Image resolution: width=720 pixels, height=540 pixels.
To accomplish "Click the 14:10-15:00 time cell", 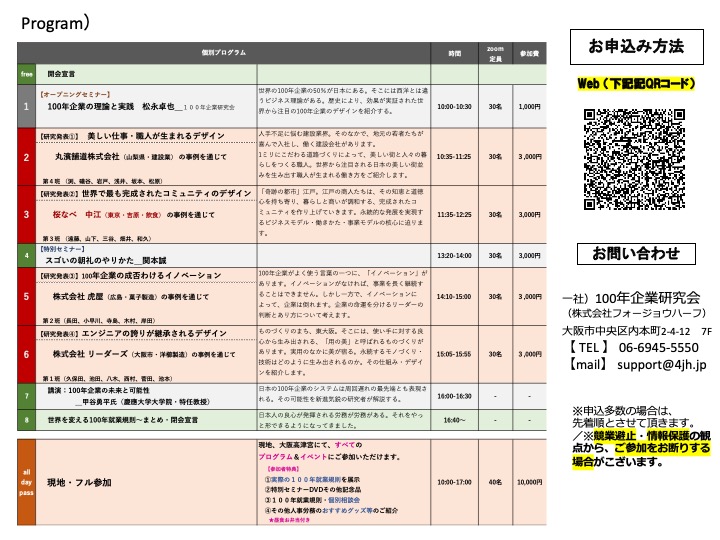I will pos(454,297).
